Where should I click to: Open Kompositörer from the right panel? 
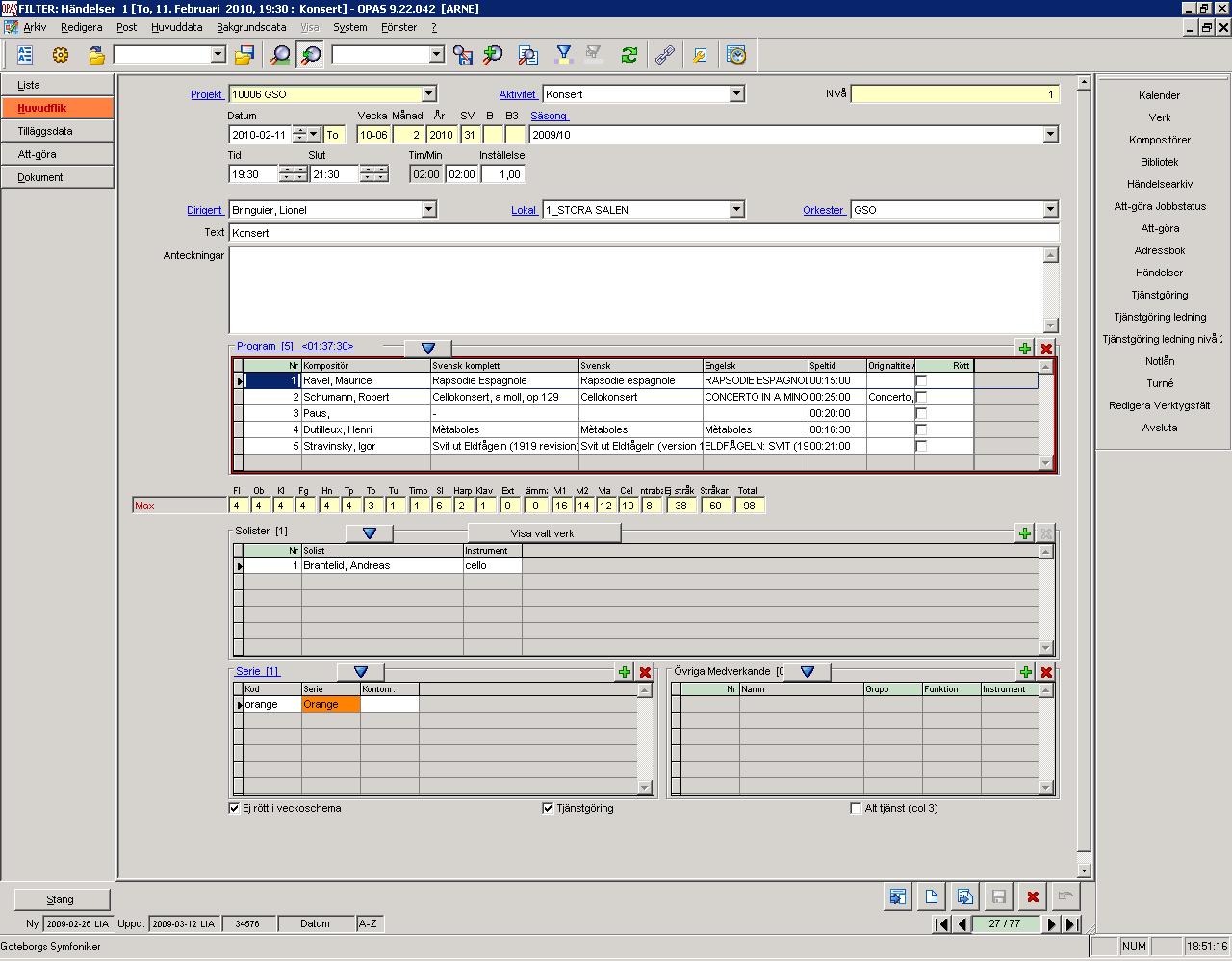point(1160,140)
